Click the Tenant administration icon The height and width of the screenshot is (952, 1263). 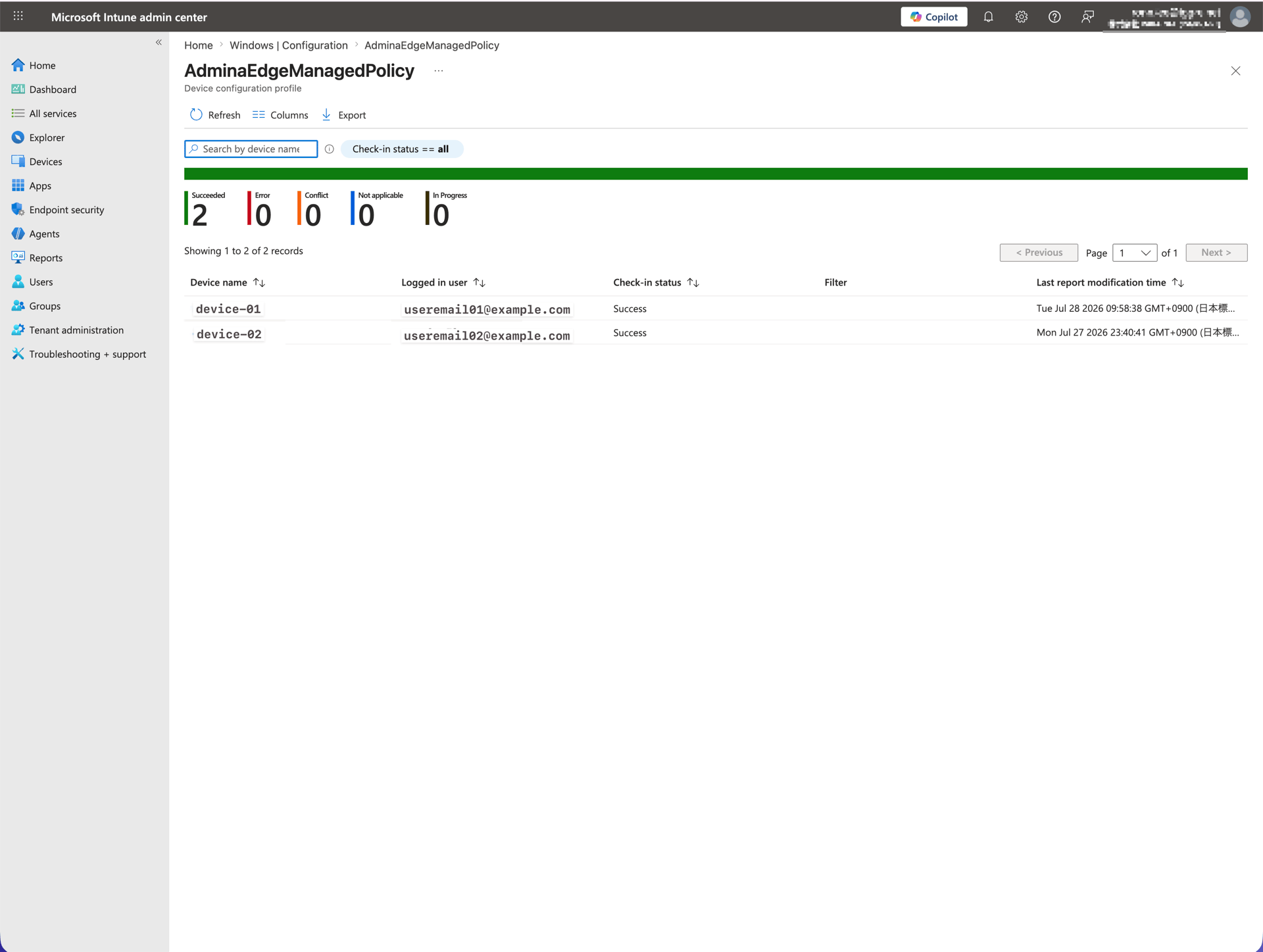pos(18,330)
